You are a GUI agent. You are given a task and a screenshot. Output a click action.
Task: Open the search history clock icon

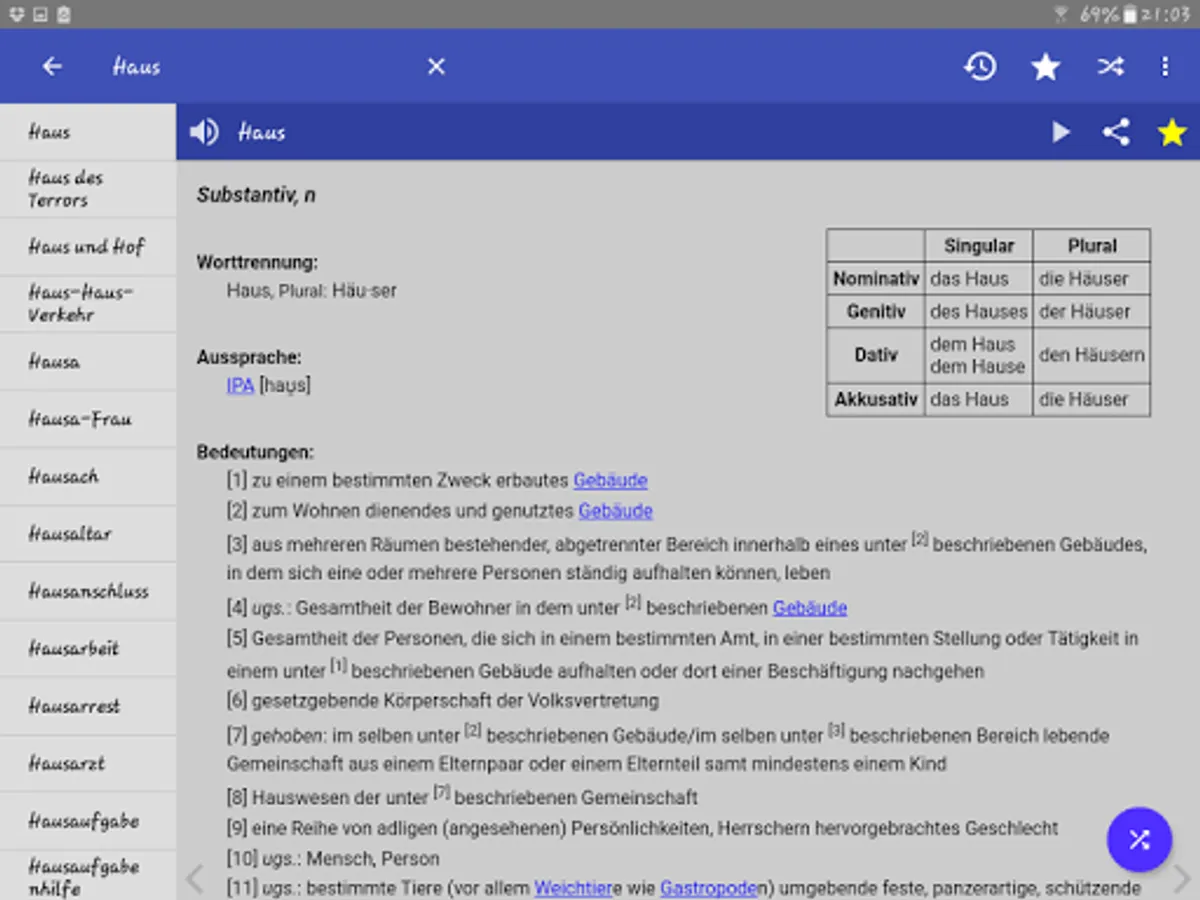(980, 66)
